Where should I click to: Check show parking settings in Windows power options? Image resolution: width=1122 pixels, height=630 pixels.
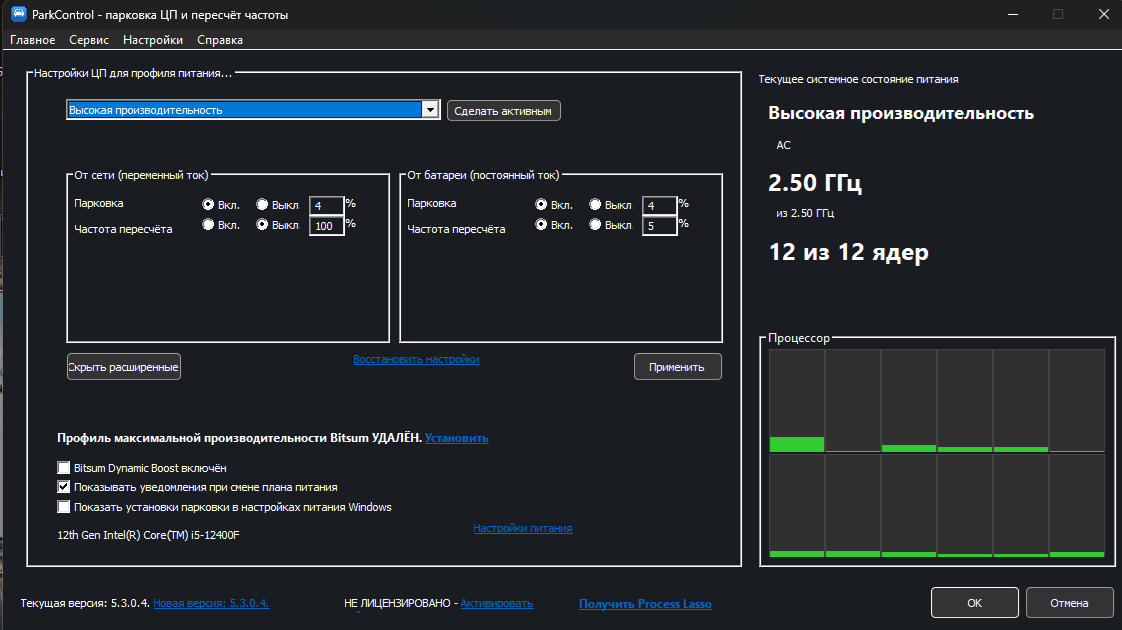pos(64,507)
